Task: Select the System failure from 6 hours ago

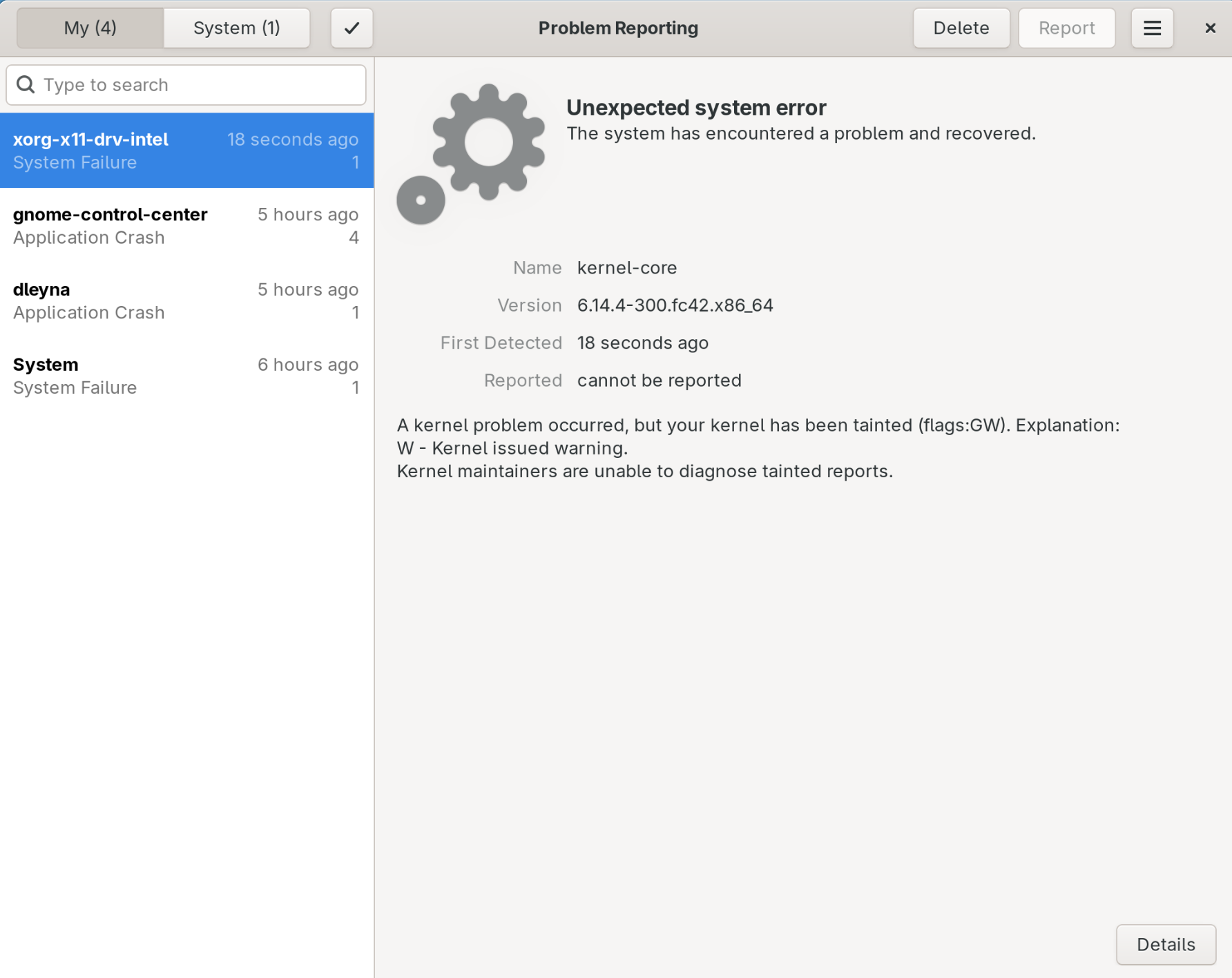Action: pos(186,376)
